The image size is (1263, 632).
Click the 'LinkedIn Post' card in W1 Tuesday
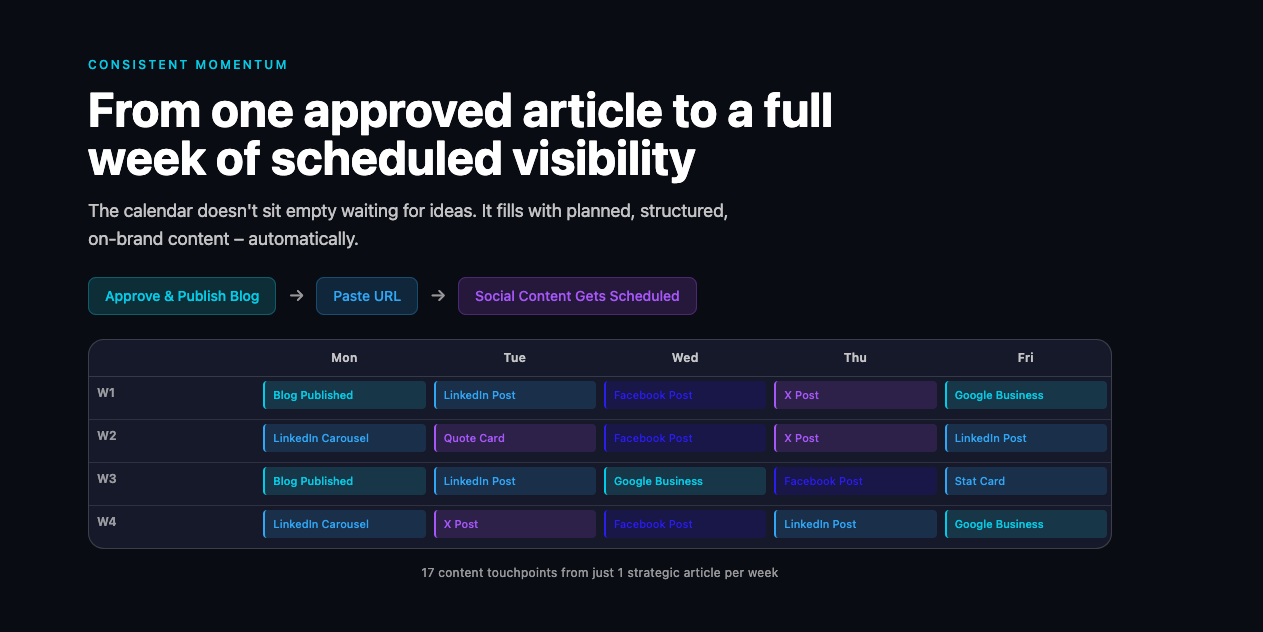pos(514,394)
